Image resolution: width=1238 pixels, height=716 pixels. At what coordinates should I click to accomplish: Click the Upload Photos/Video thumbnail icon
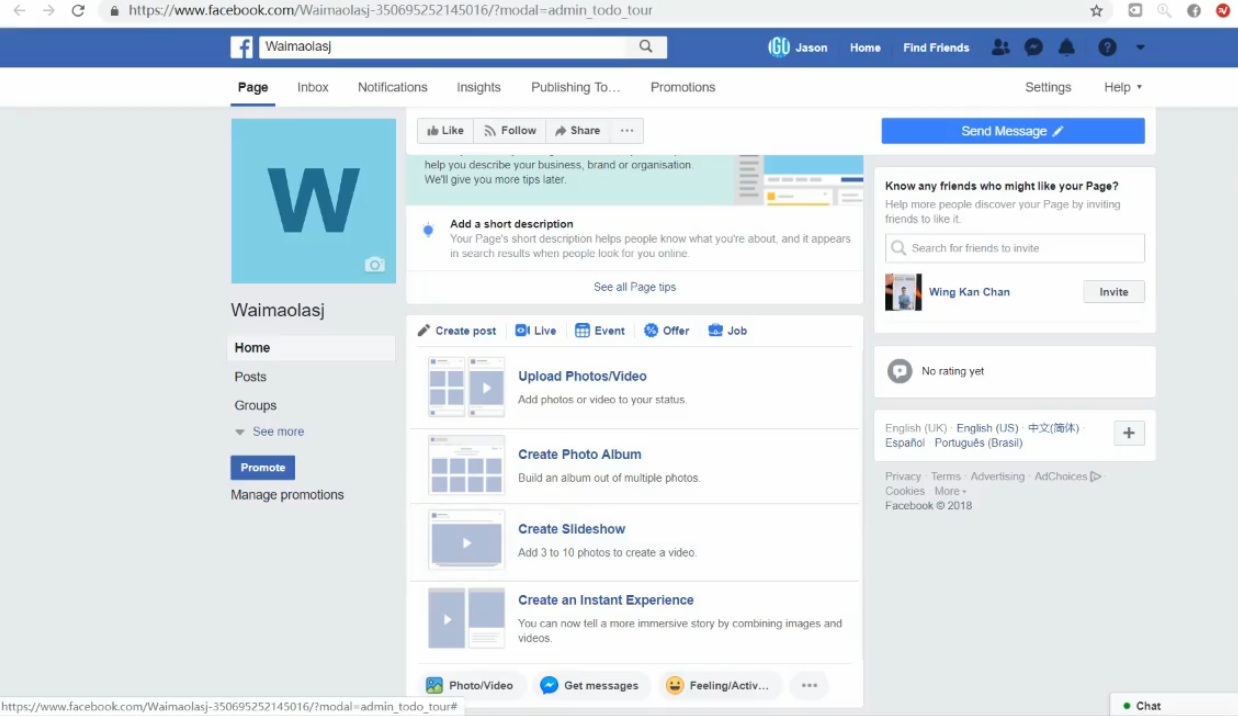pos(466,387)
